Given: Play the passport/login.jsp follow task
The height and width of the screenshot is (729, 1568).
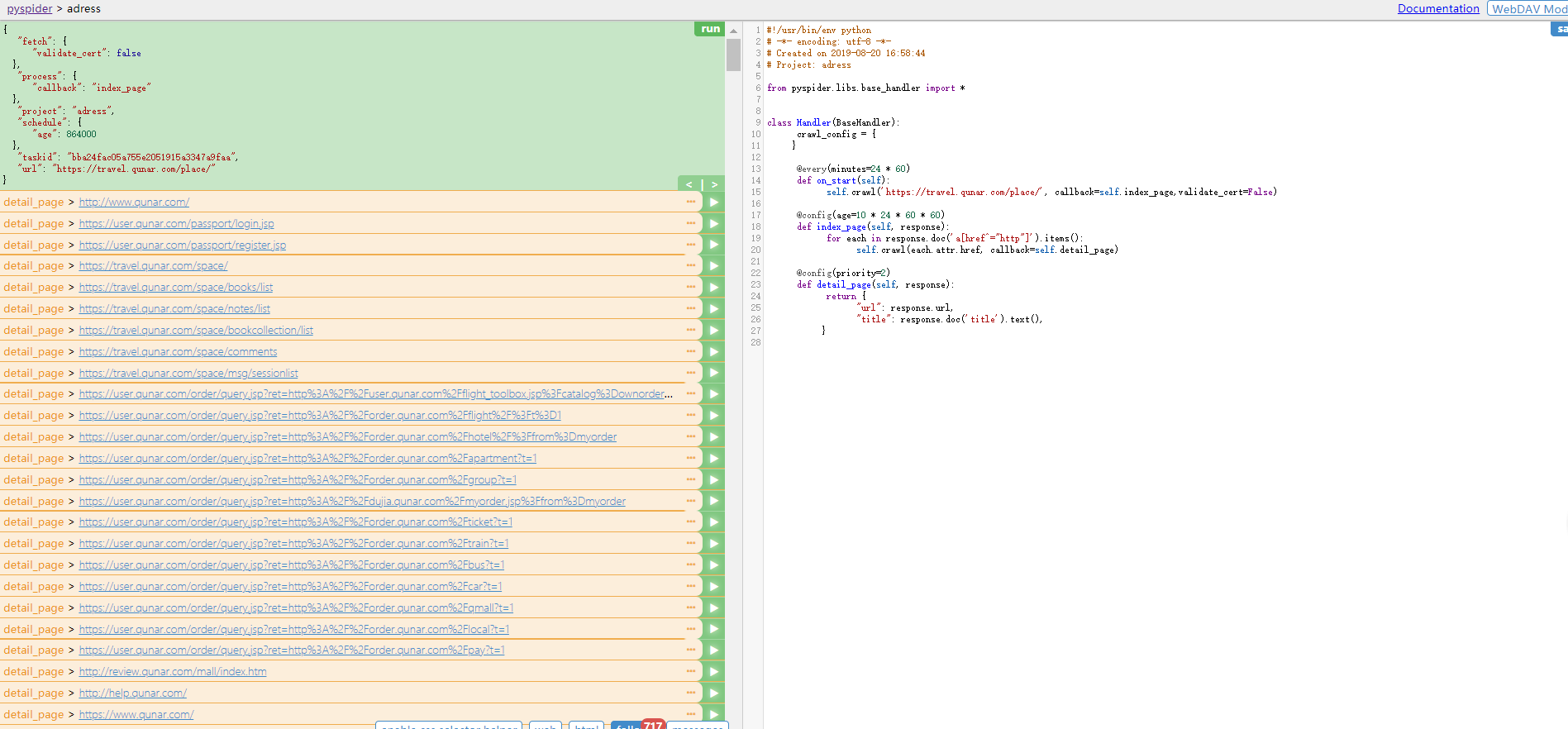Looking at the screenshot, I should pyautogui.click(x=713, y=223).
